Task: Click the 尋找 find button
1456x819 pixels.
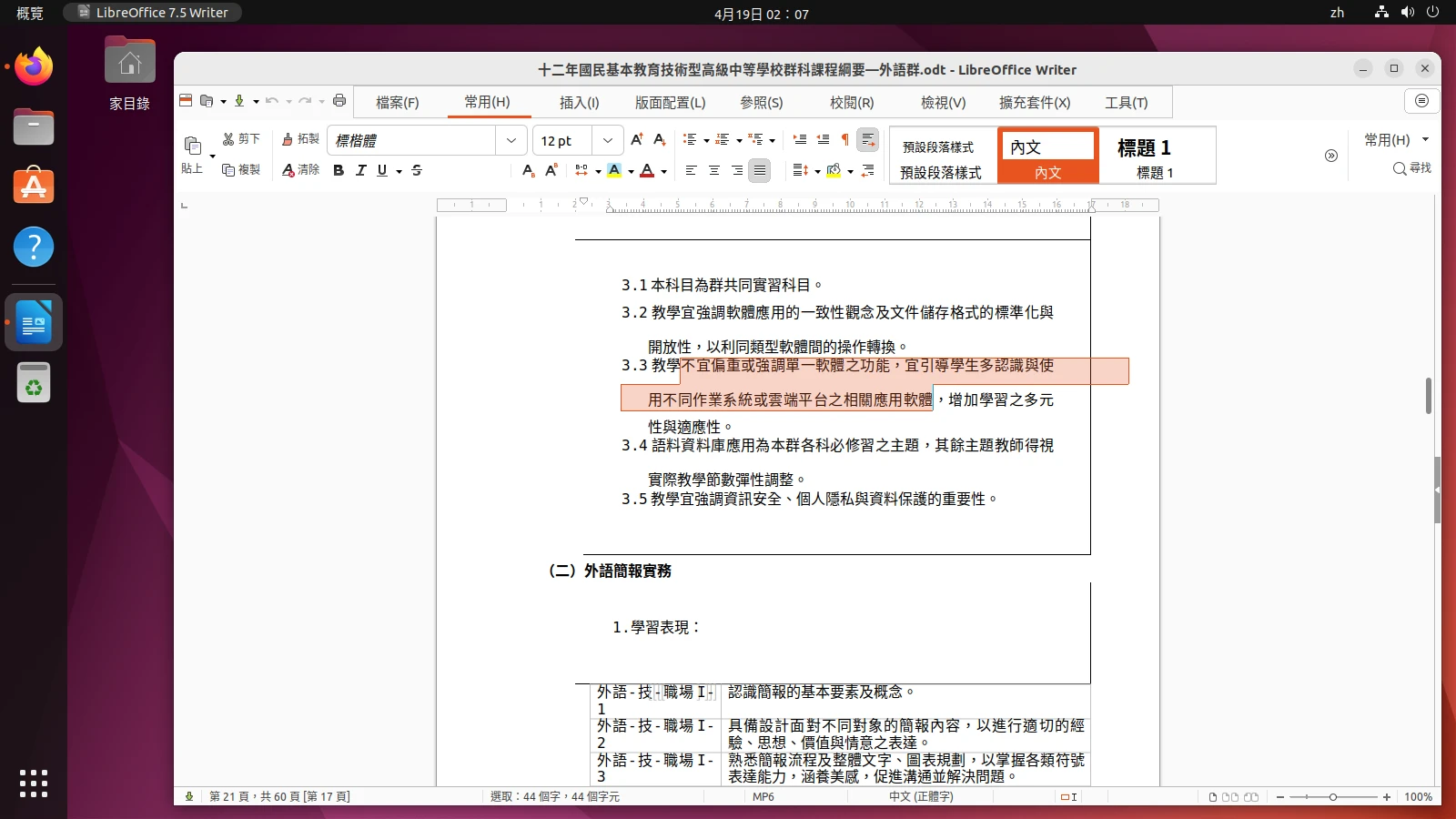Action: point(1411,168)
